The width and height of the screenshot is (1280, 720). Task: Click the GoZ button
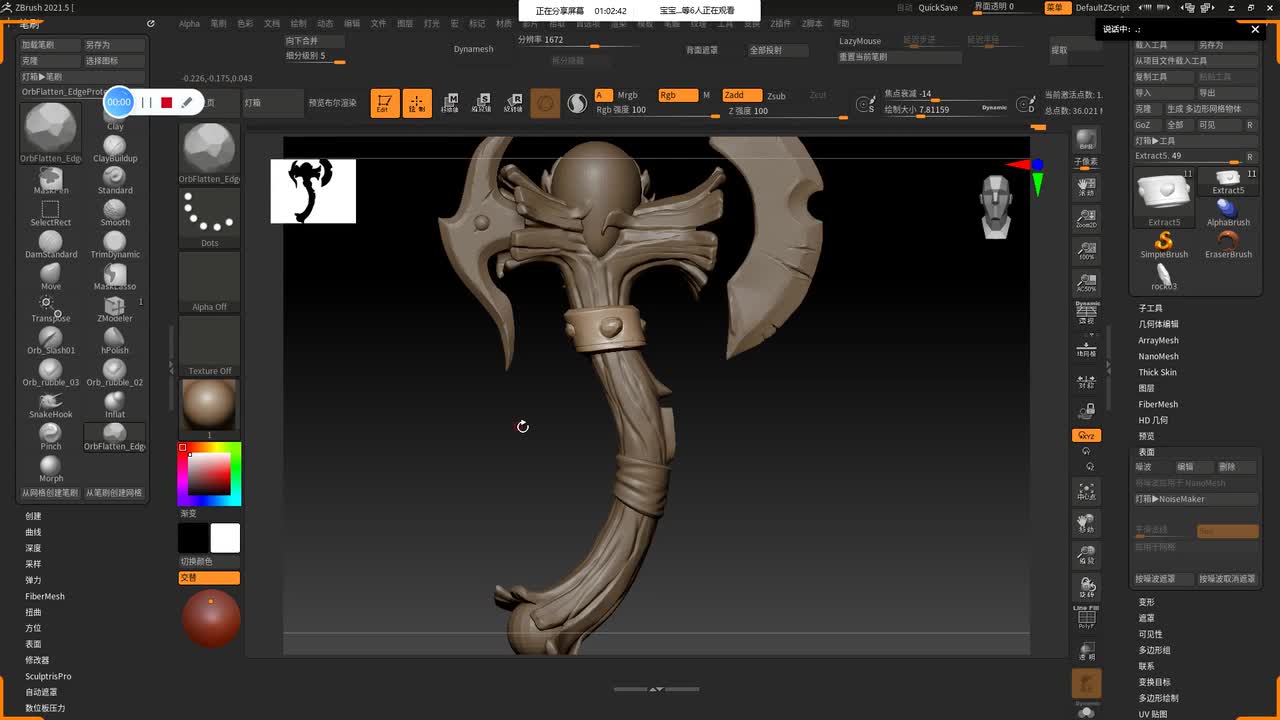(1147, 125)
